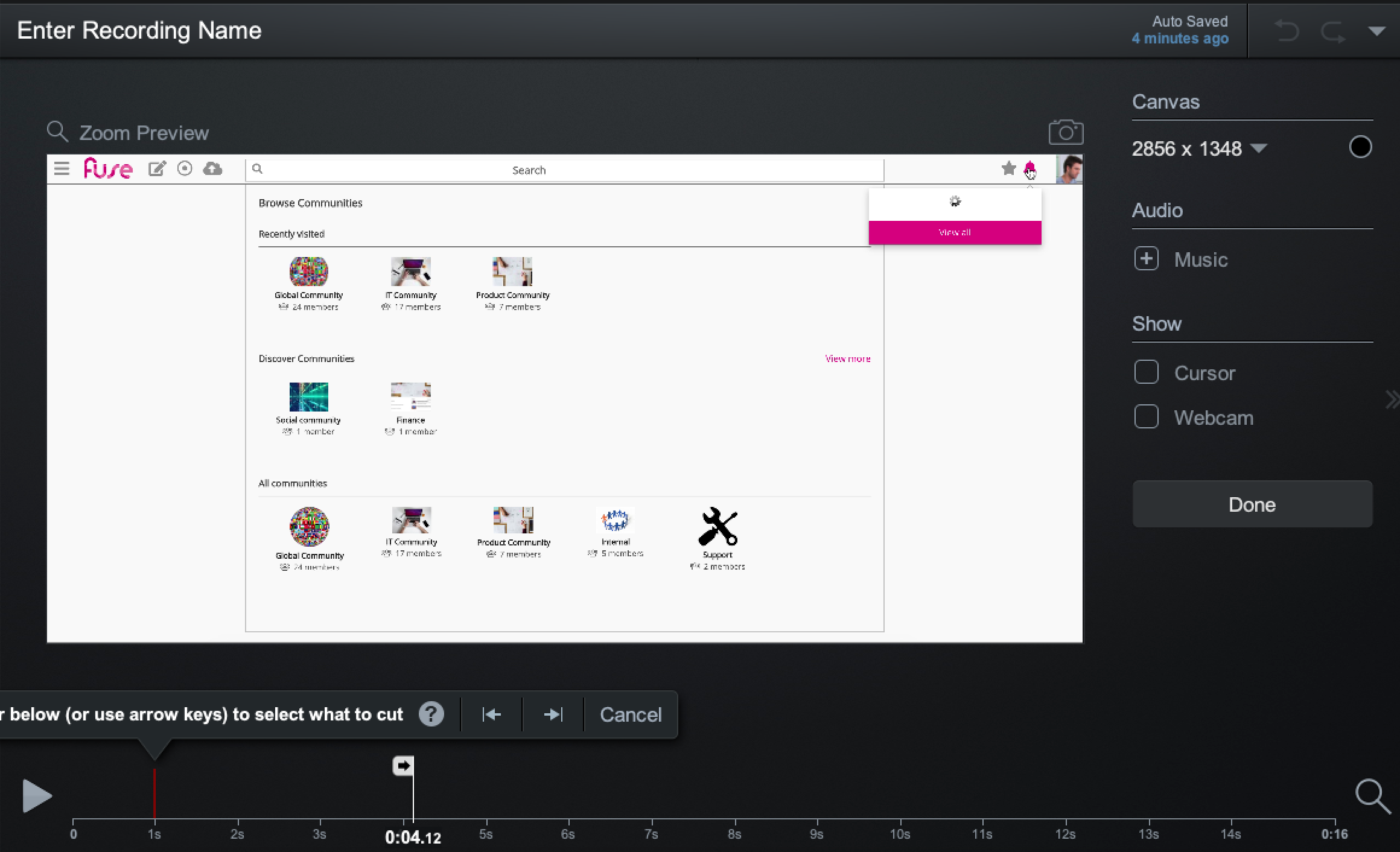
Task: Open the pink notifications bell icon
Action: 1030,169
